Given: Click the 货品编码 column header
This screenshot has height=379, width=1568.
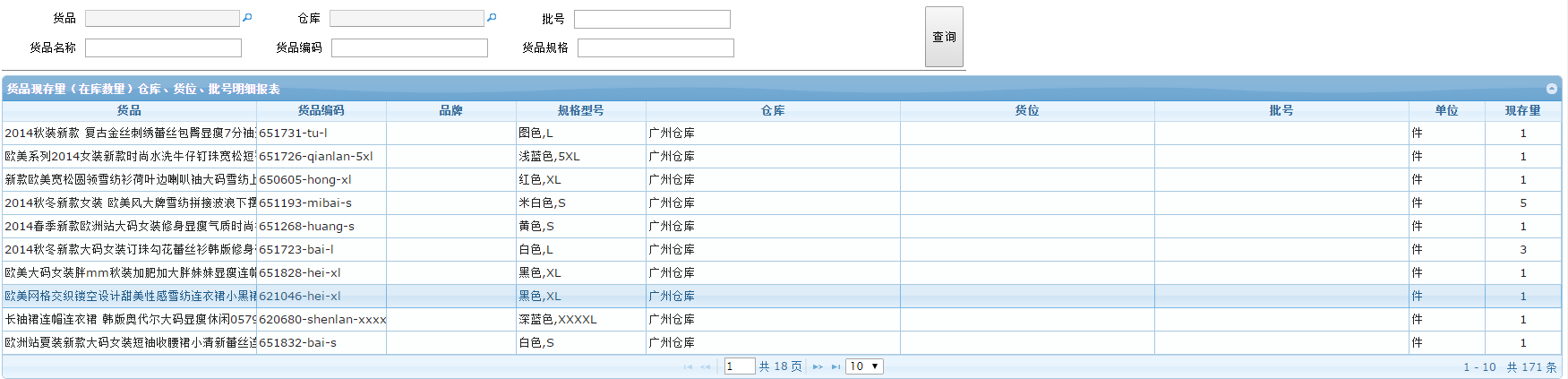Looking at the screenshot, I should (x=321, y=111).
